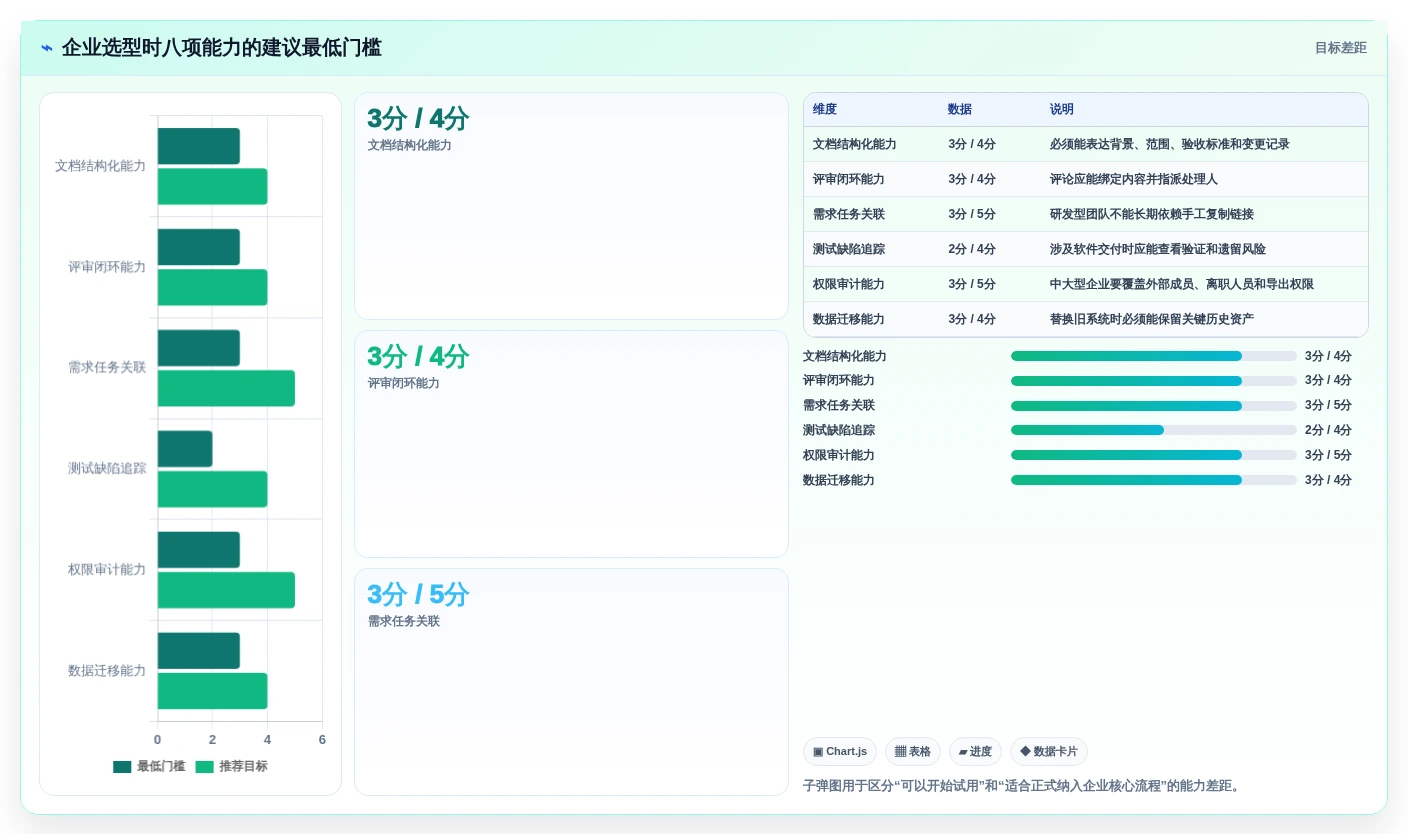Click the 推荐目标 bar for 需求任务关联
1408x834 pixels.
(x=226, y=389)
